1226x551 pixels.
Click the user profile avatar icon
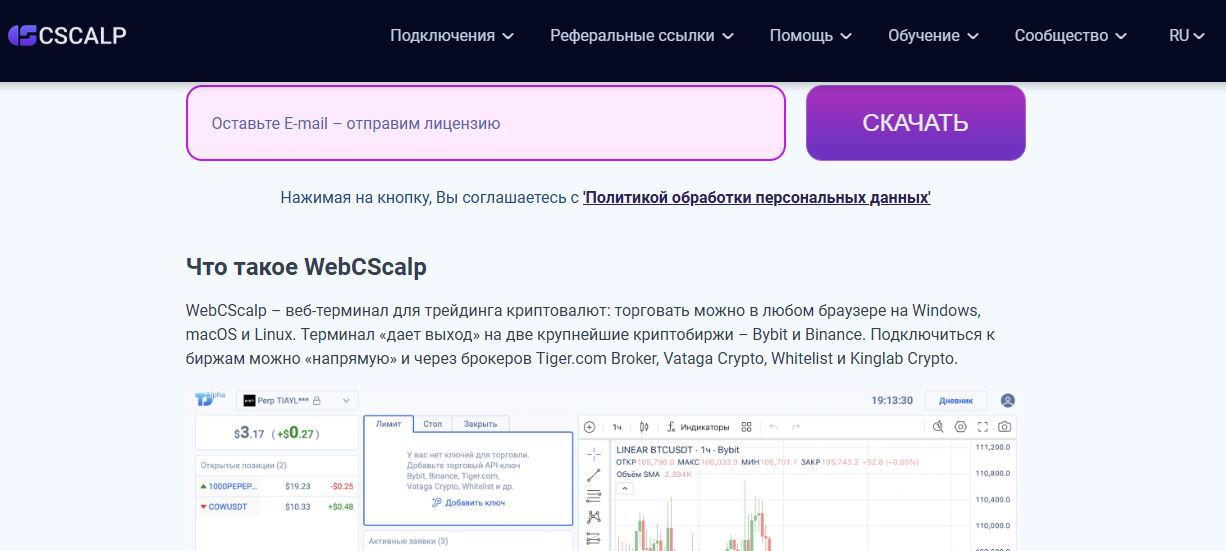pyautogui.click(x=1008, y=400)
